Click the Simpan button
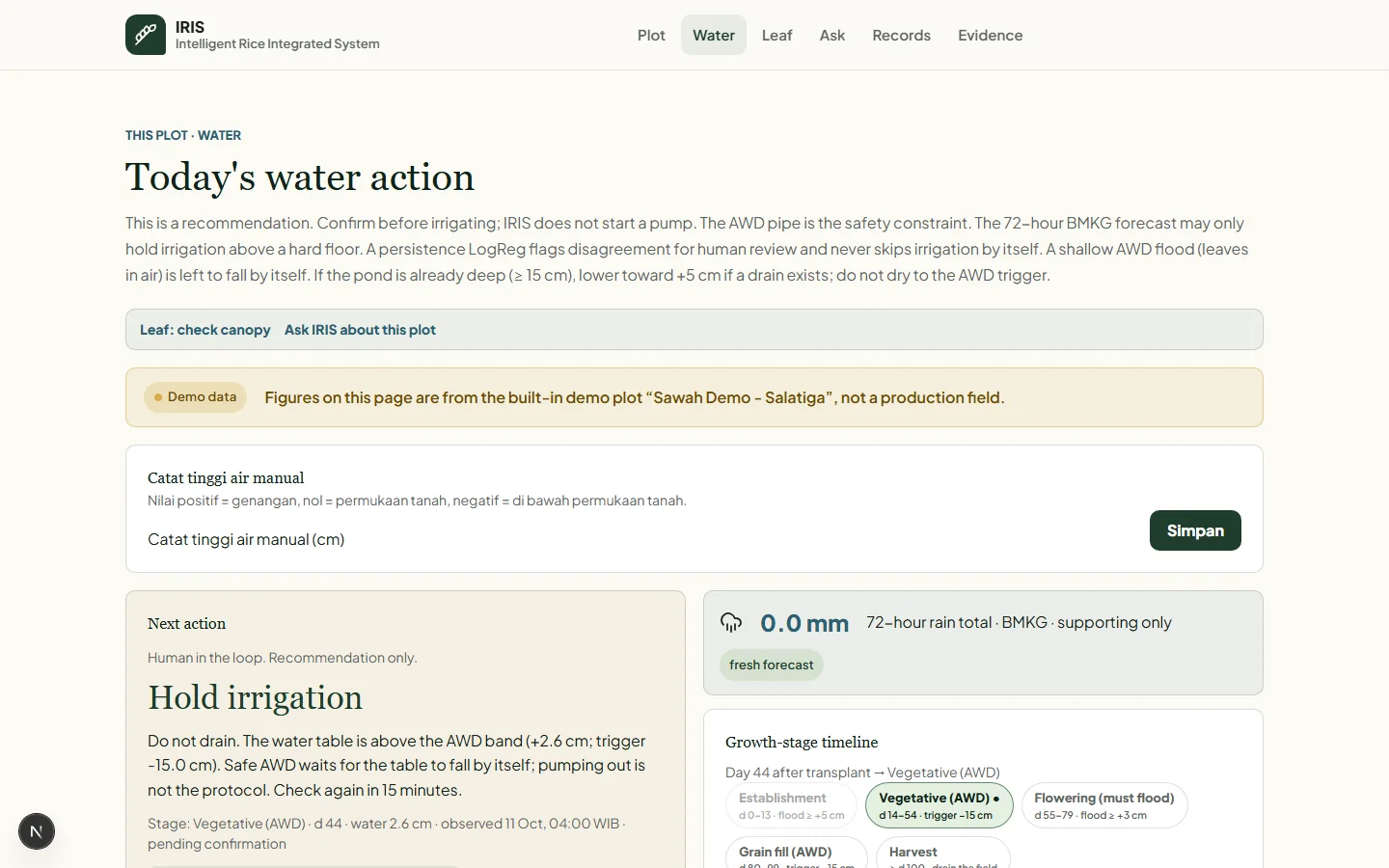The width and height of the screenshot is (1389, 868). pos(1195,530)
